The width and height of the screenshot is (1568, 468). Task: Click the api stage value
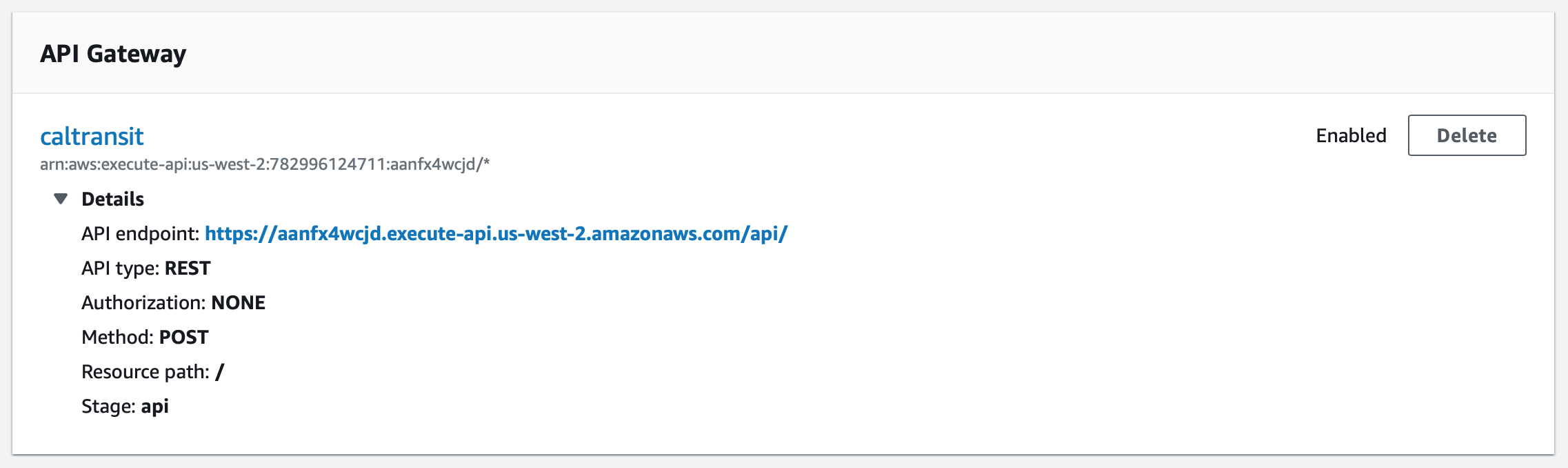154,407
